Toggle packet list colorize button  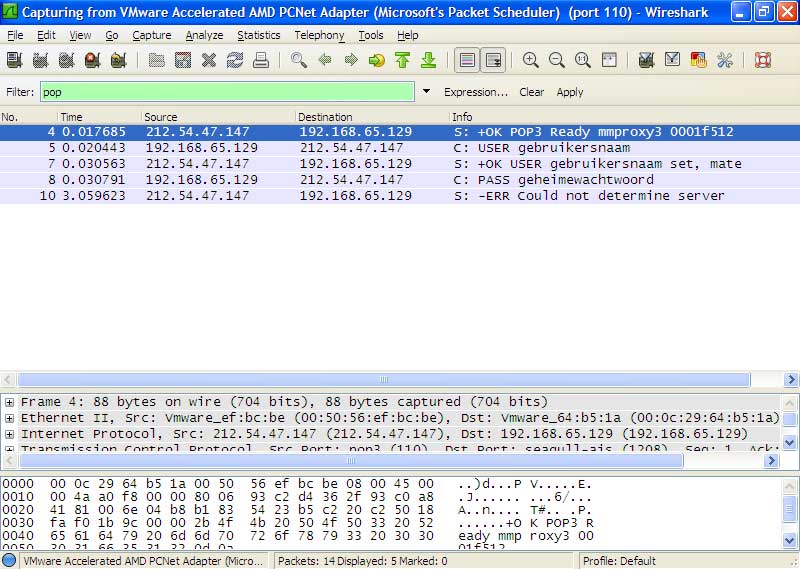[x=467, y=60]
